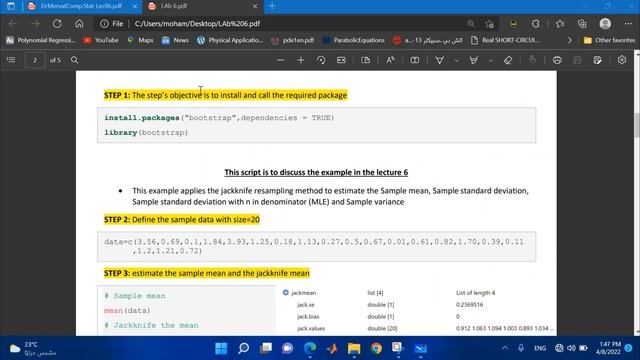Show hidden system tray icons
The image size is (640, 360).
(x=505, y=348)
